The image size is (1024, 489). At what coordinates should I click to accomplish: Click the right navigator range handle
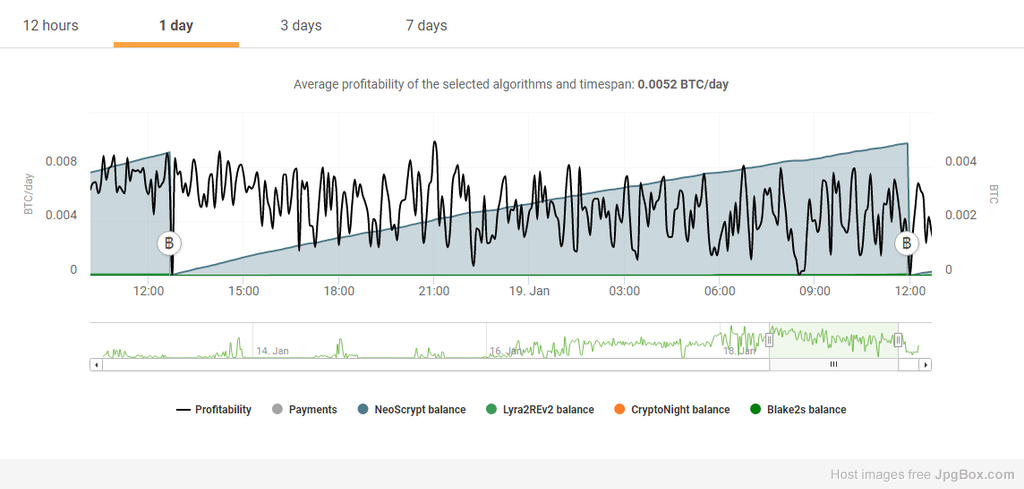coord(898,340)
